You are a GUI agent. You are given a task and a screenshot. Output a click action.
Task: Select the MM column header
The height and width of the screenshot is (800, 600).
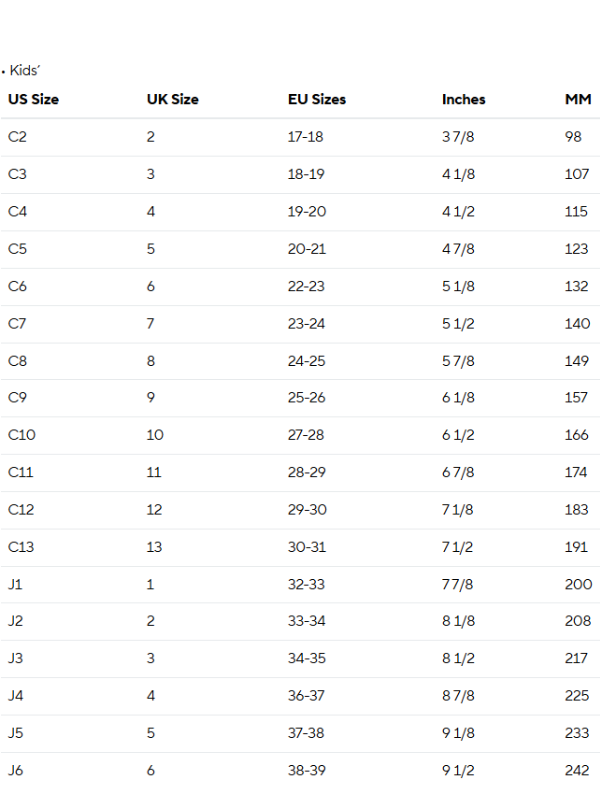[x=578, y=100]
